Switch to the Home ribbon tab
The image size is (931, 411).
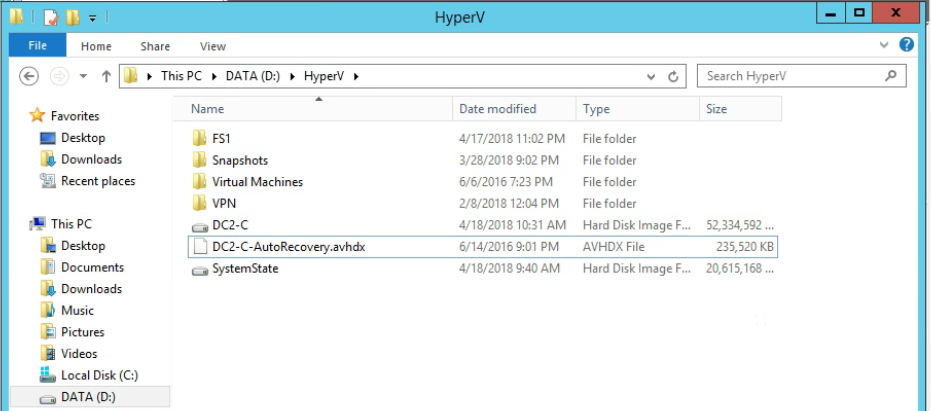pyautogui.click(x=96, y=46)
